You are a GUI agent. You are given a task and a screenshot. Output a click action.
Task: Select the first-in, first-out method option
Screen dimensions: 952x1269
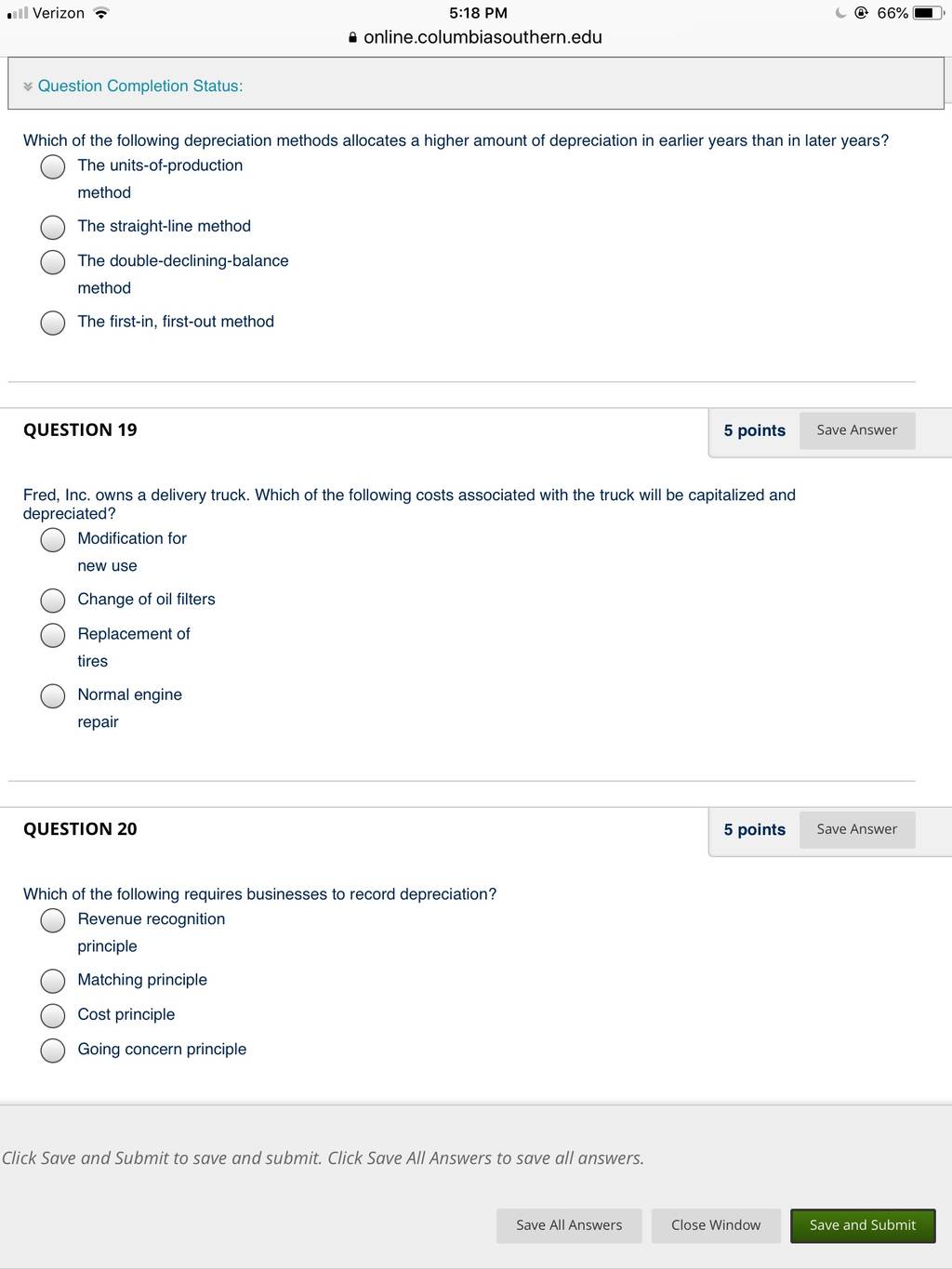pyautogui.click(x=53, y=323)
